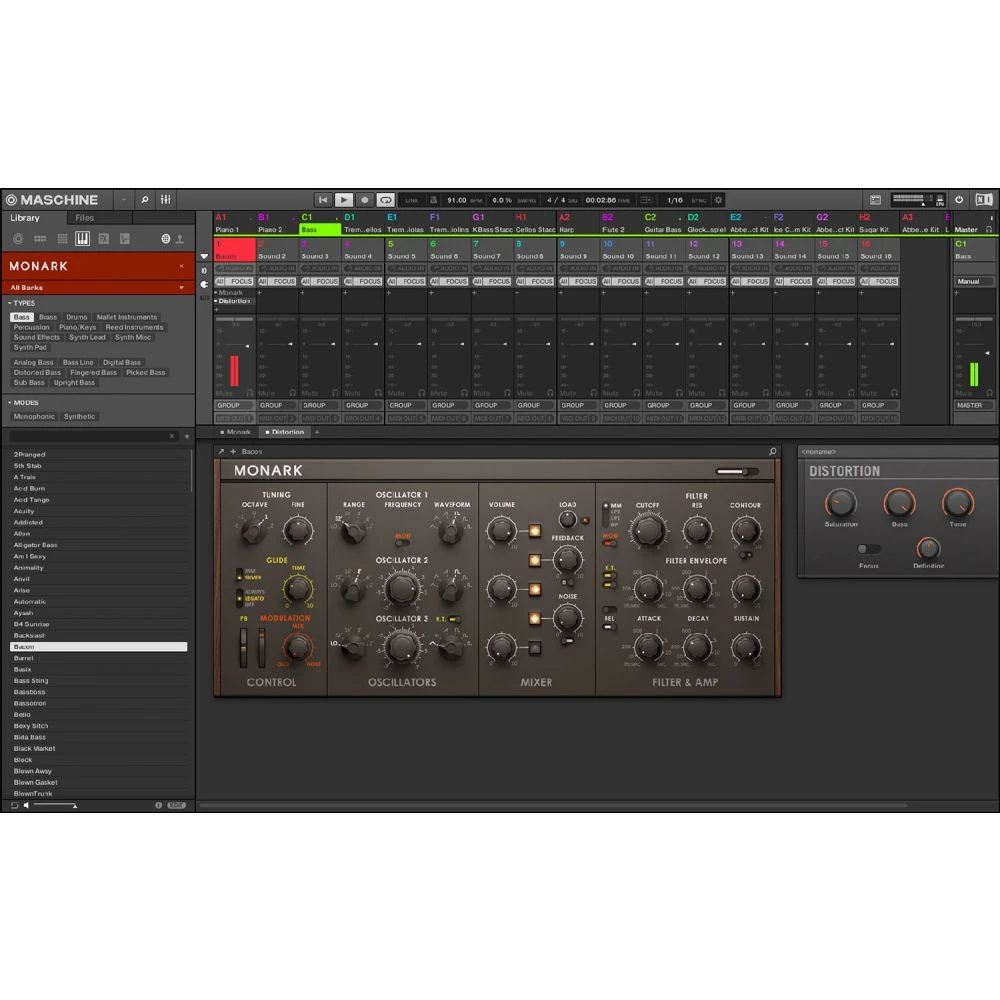The height and width of the screenshot is (1000, 1000).
Task: Collapse the MODES section
Action: (x=10, y=402)
